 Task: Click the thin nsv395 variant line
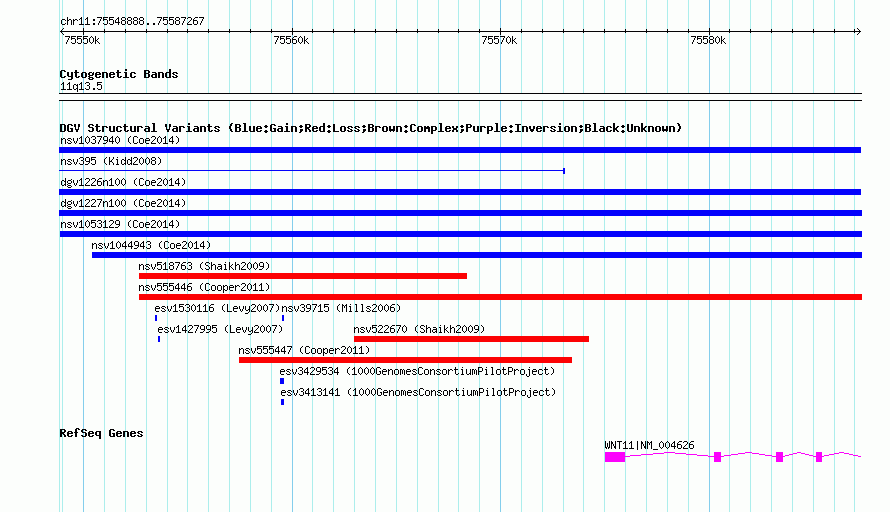tap(312, 171)
